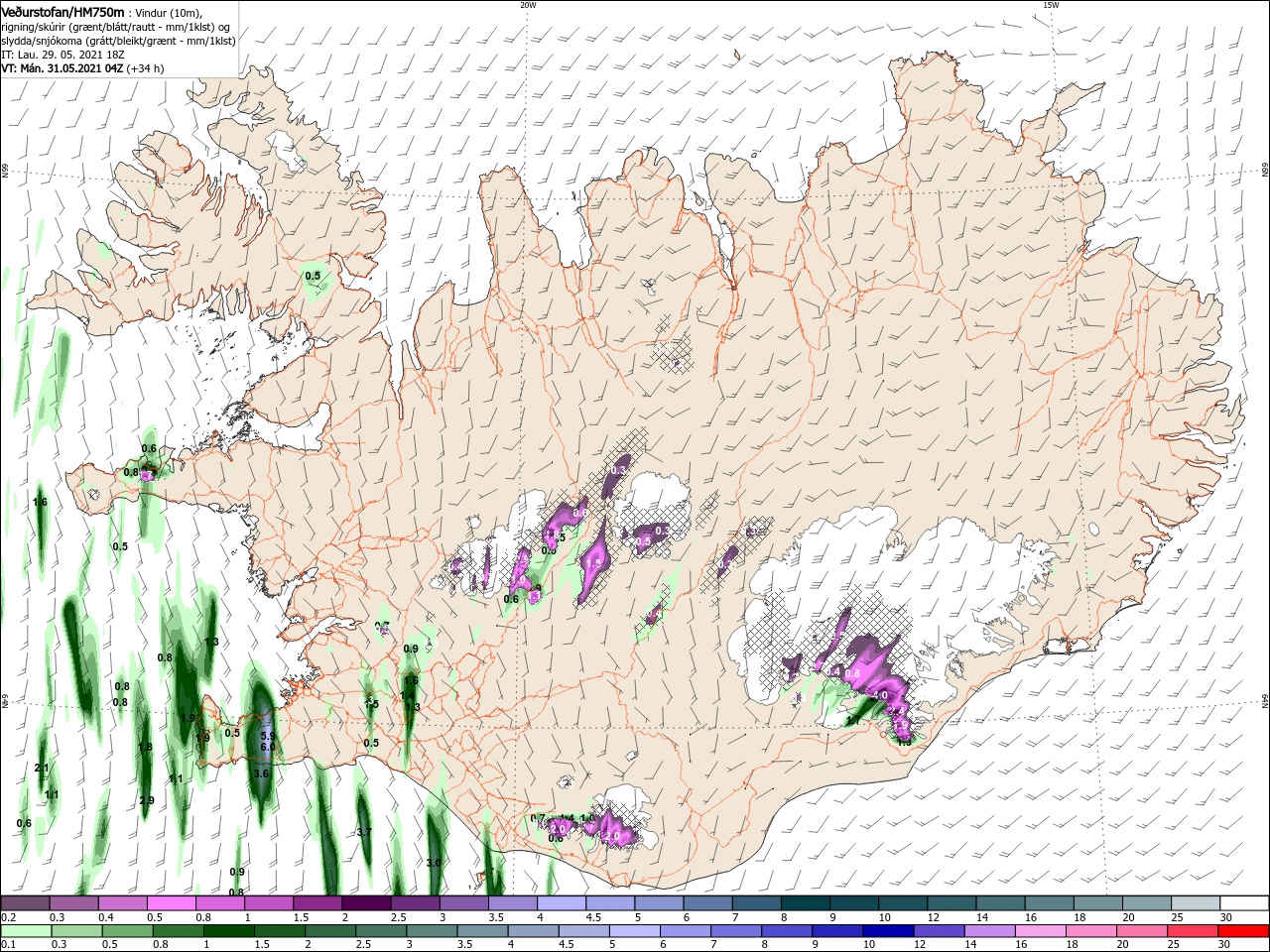Click the 15W longitude label
This screenshot has height=952, width=1270.
point(1051,5)
